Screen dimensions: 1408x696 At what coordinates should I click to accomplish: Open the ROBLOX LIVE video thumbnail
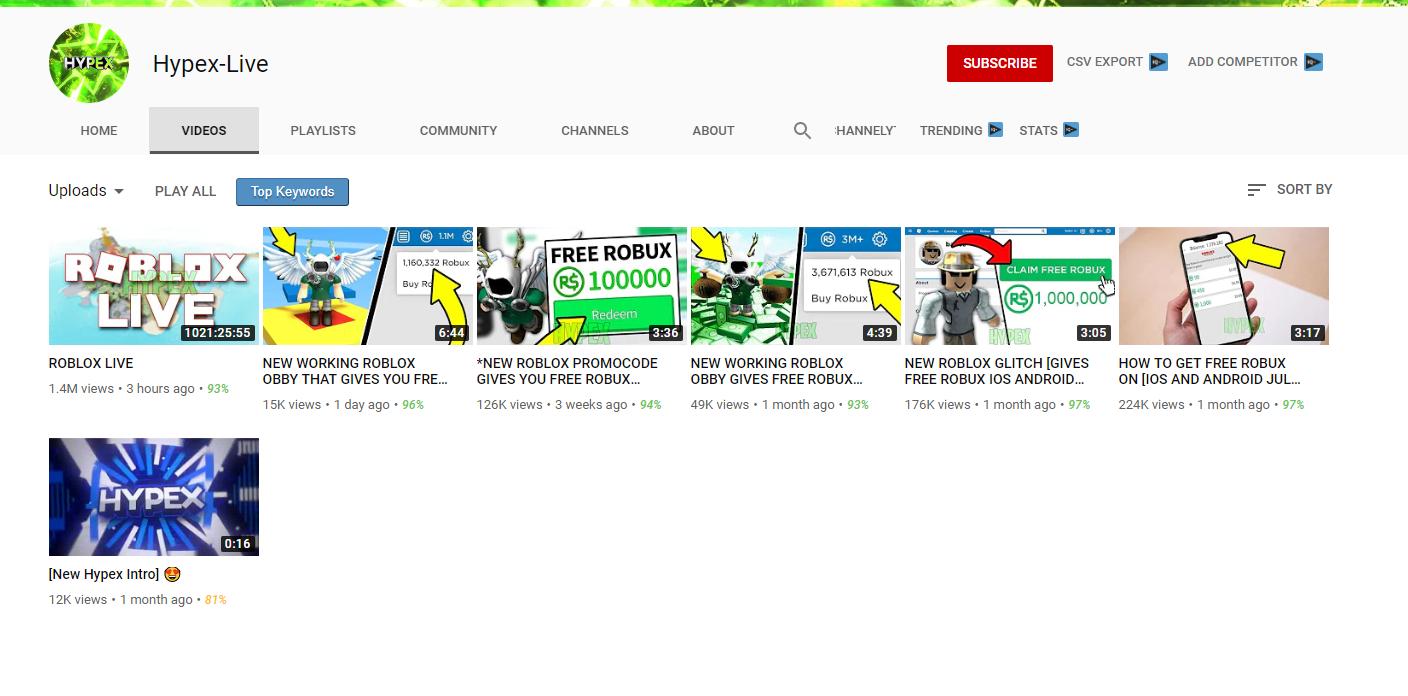154,286
